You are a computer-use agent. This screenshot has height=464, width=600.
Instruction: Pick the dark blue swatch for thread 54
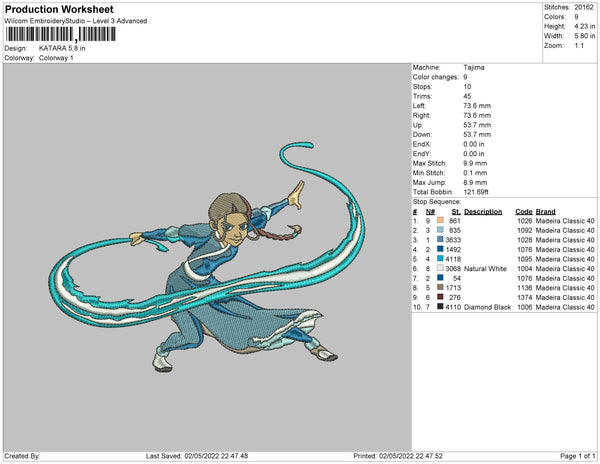[440, 278]
